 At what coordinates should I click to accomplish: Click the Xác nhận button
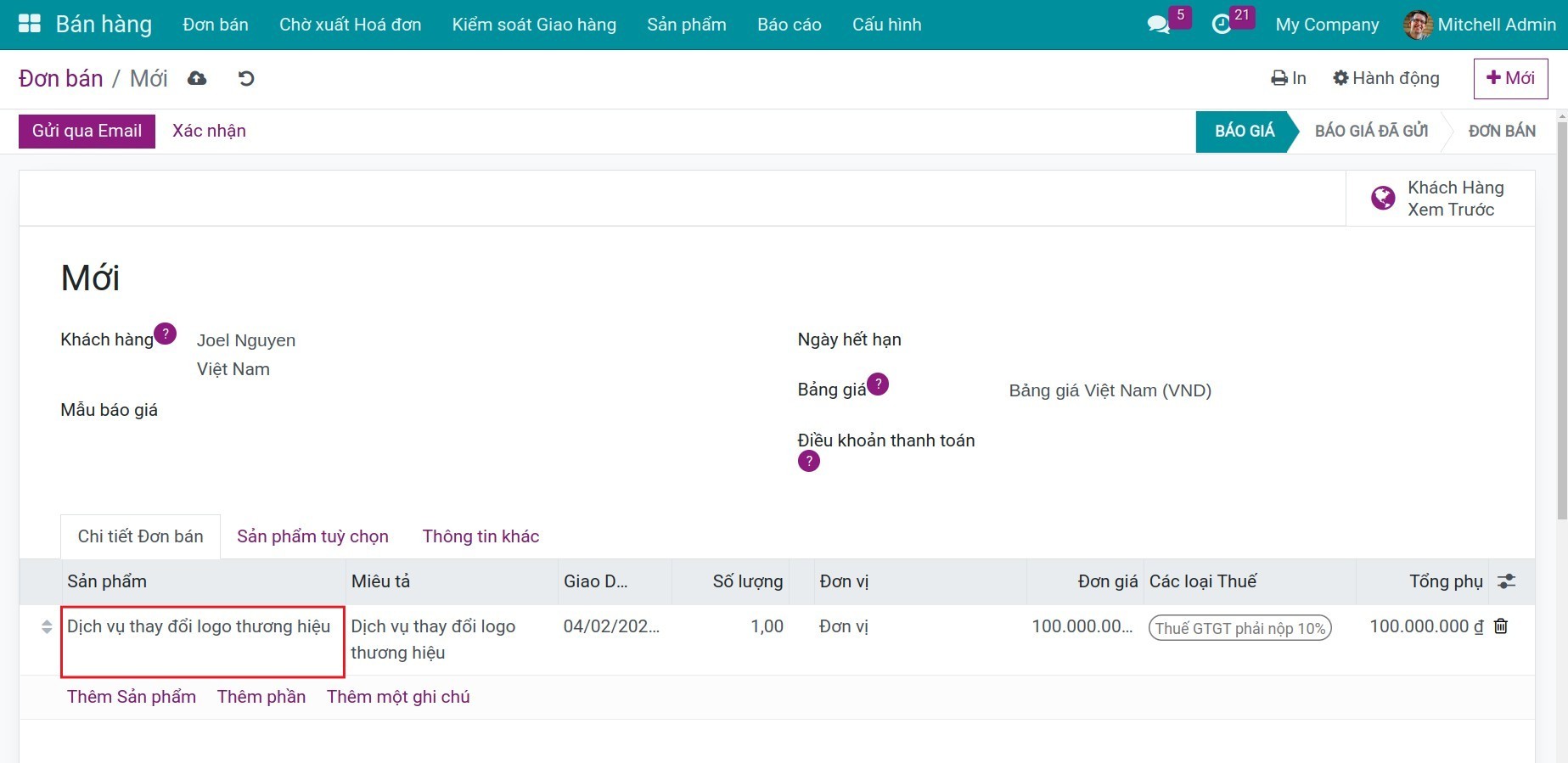(x=209, y=131)
